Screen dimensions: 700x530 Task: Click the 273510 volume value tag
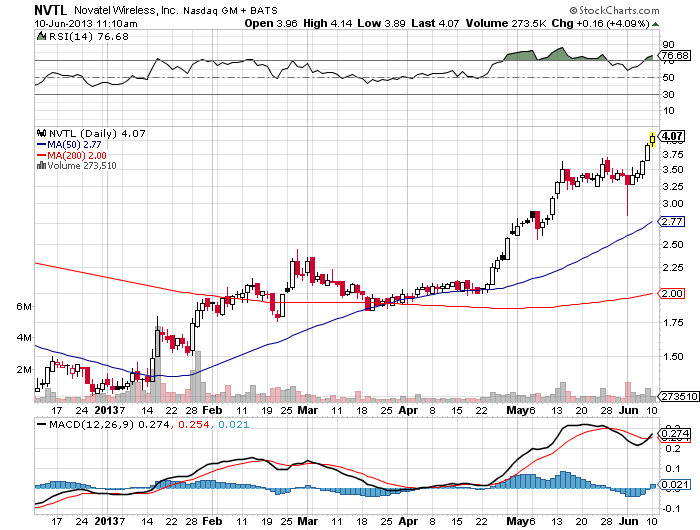coord(679,396)
